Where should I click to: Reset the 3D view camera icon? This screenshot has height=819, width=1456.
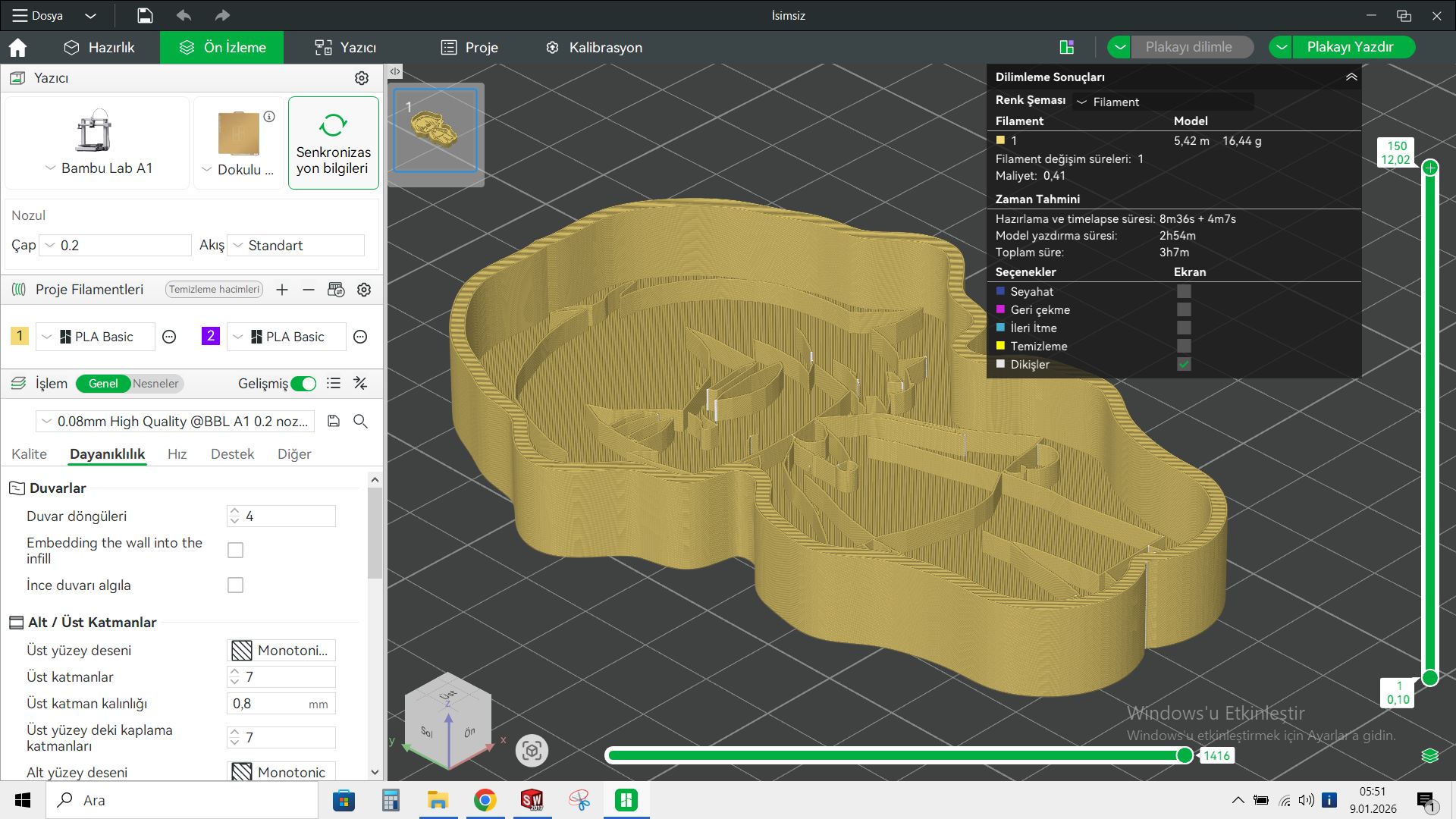[x=532, y=751]
